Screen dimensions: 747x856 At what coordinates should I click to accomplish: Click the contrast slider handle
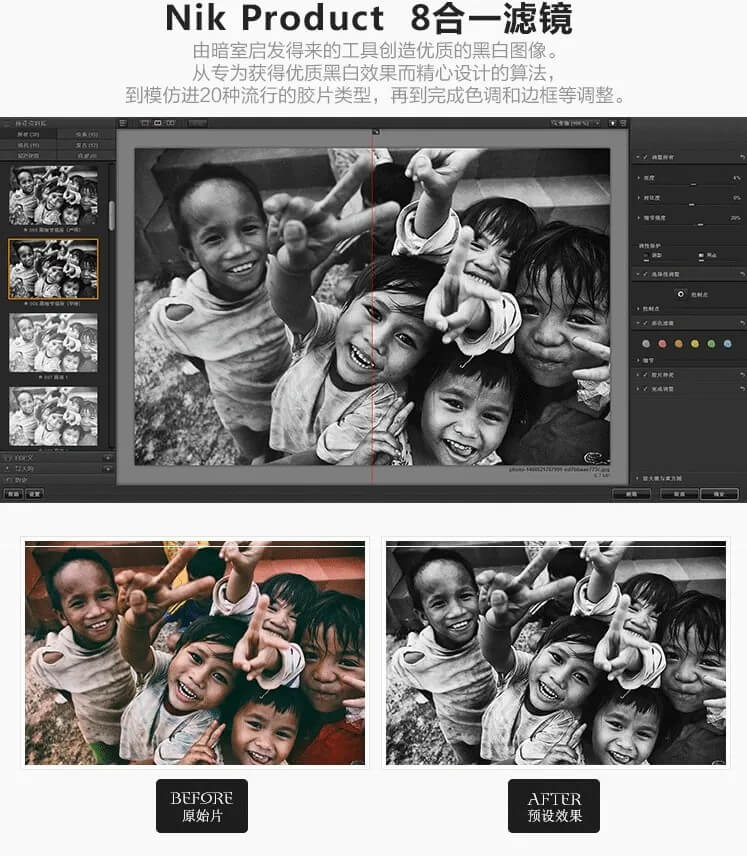691,205
